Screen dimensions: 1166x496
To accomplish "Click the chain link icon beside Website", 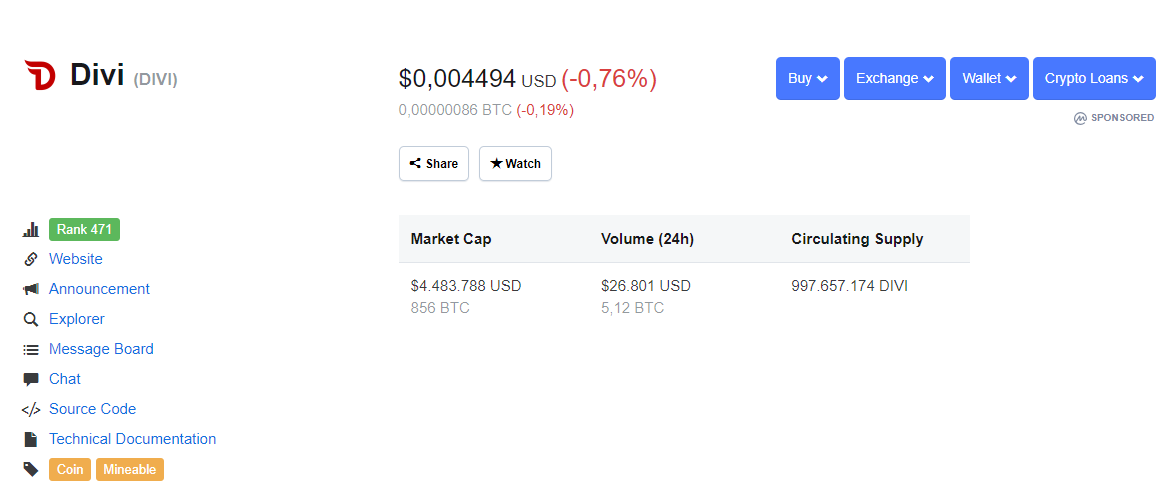I will [30, 260].
